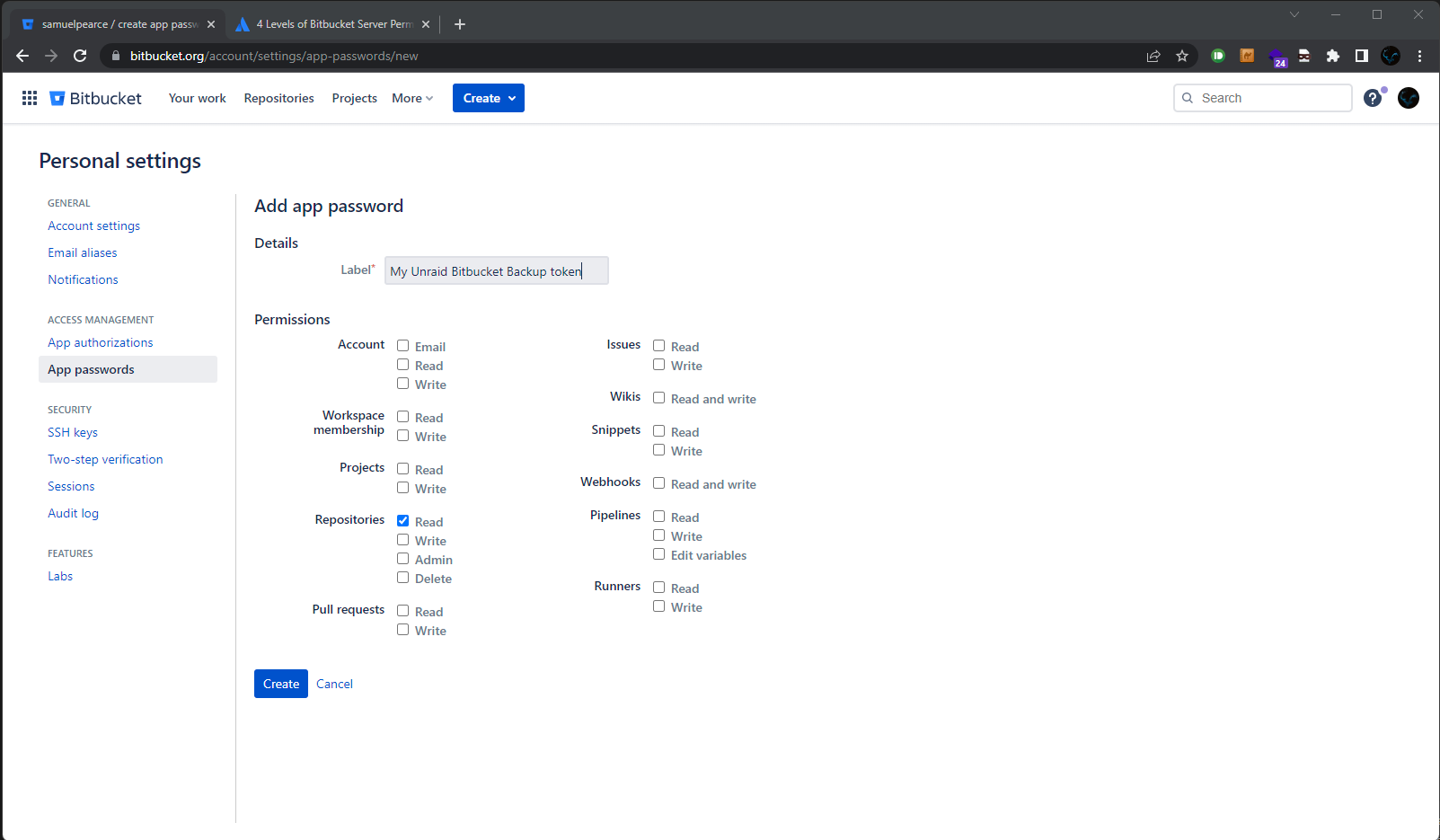Check Projects Write permission
The image size is (1440, 840).
point(403,488)
